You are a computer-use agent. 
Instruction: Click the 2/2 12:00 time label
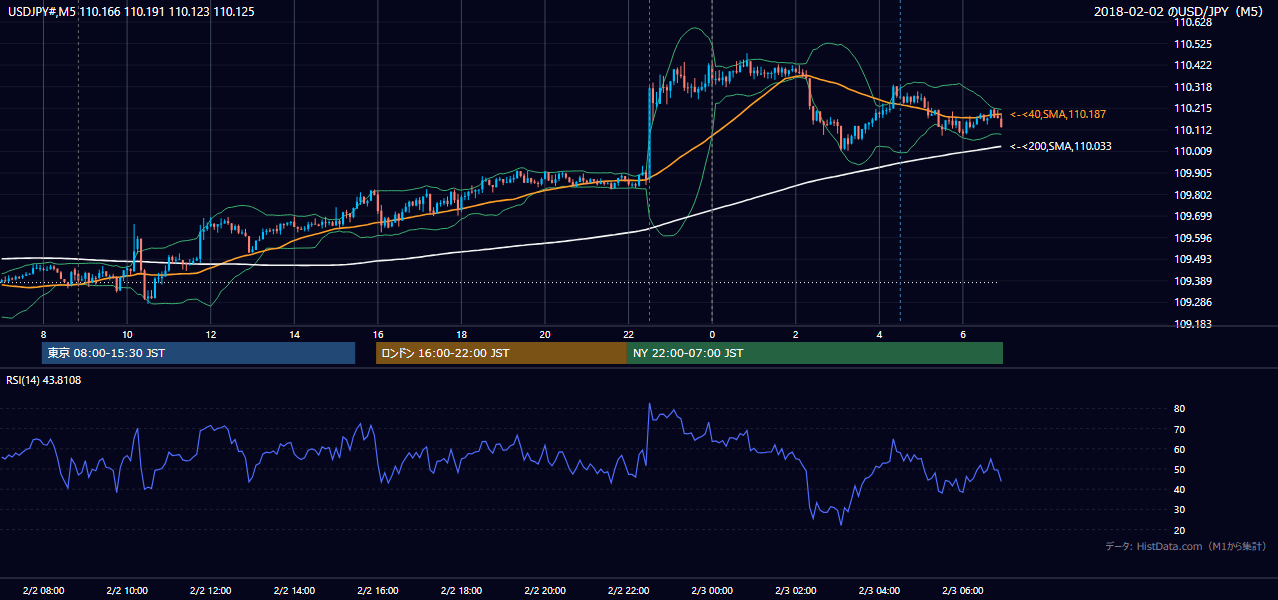pos(210,591)
